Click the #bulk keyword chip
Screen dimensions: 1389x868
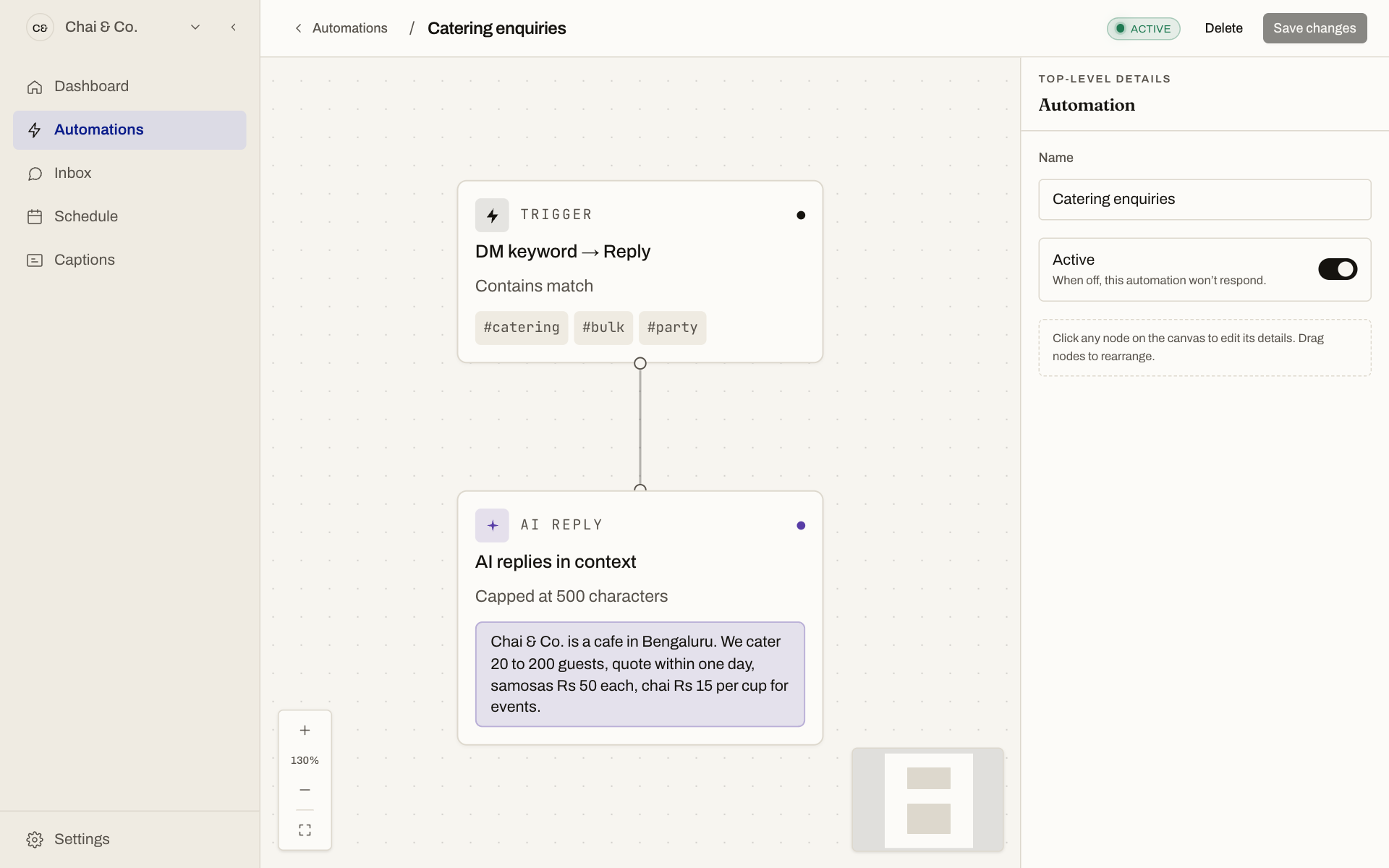coord(603,328)
